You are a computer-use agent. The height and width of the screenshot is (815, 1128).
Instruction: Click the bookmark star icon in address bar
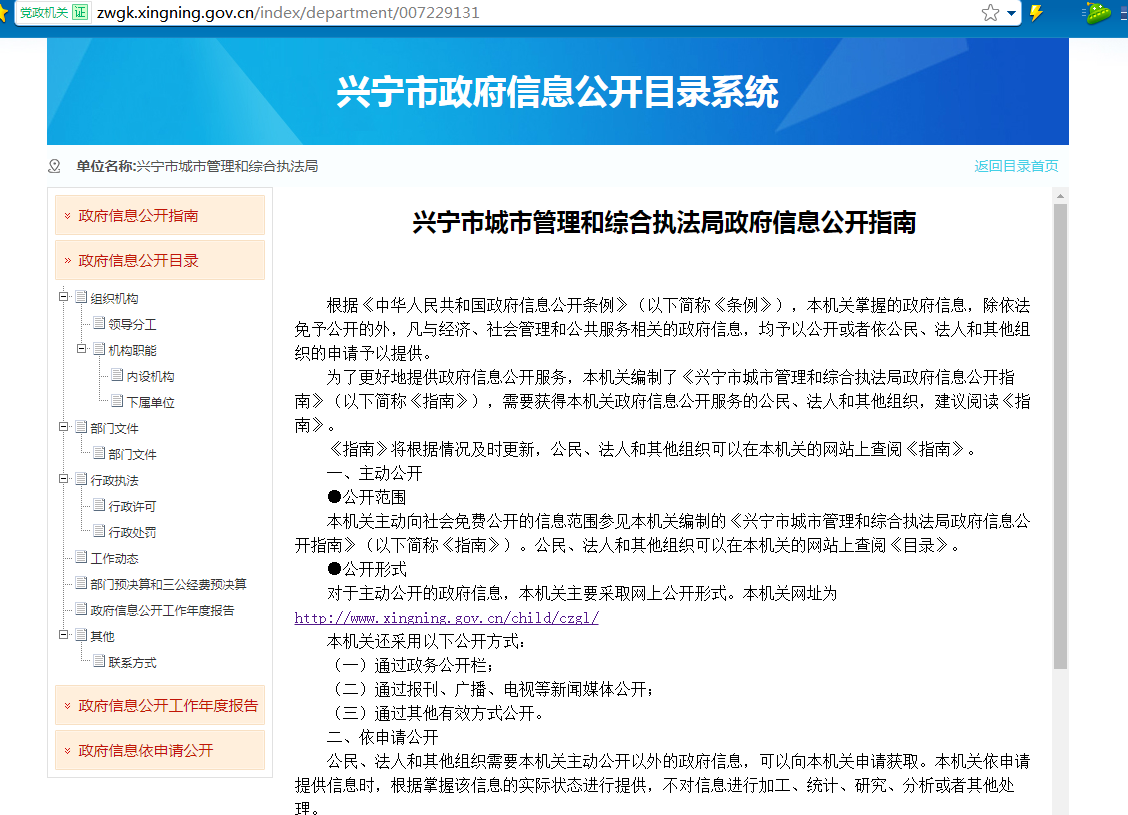point(990,13)
